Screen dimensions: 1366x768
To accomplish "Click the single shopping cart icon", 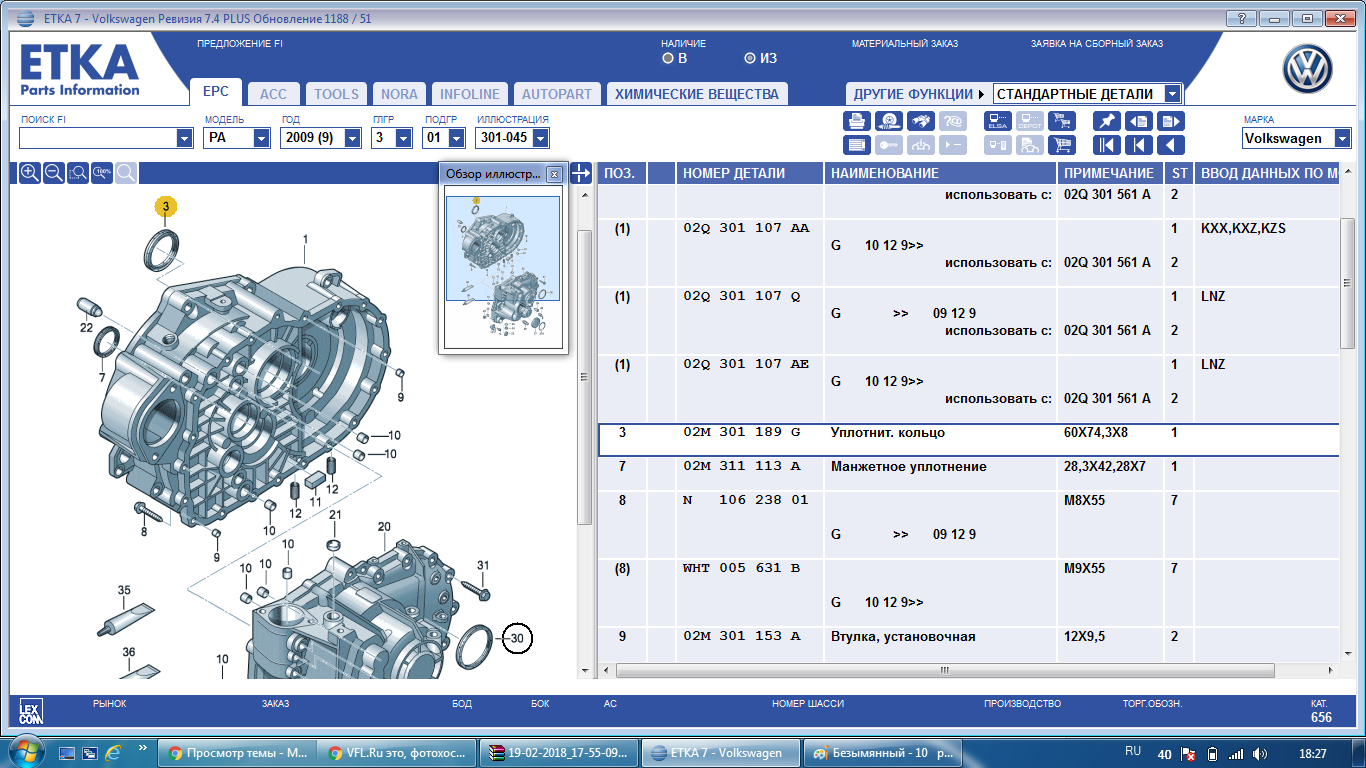I will (x=1061, y=145).
